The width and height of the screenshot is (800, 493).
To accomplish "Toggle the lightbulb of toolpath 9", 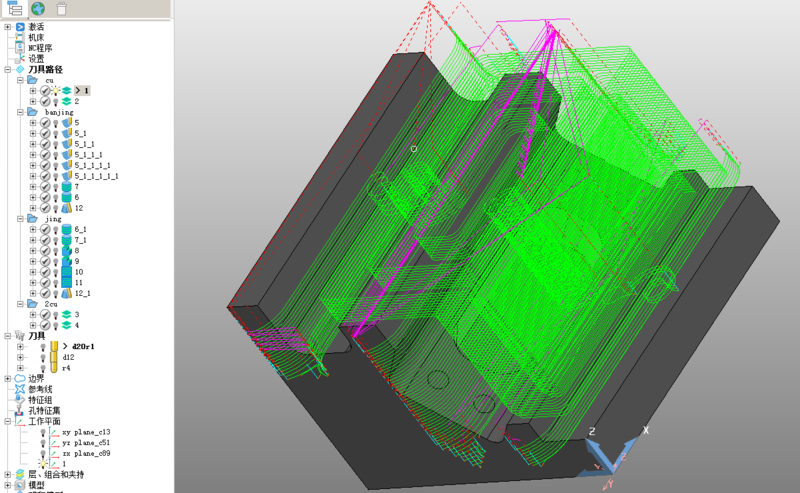I will 56,261.
